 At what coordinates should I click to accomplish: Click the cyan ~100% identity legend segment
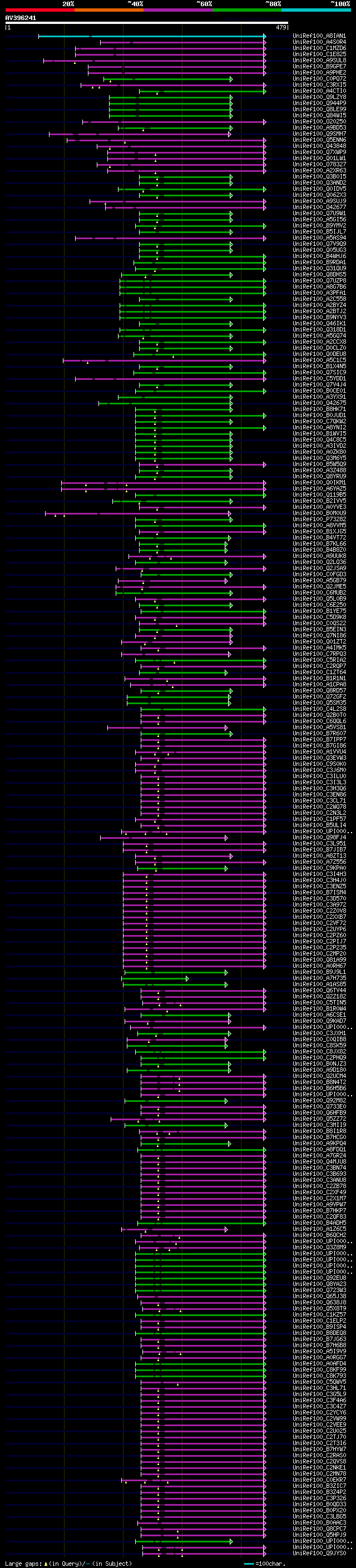[x=316, y=10]
